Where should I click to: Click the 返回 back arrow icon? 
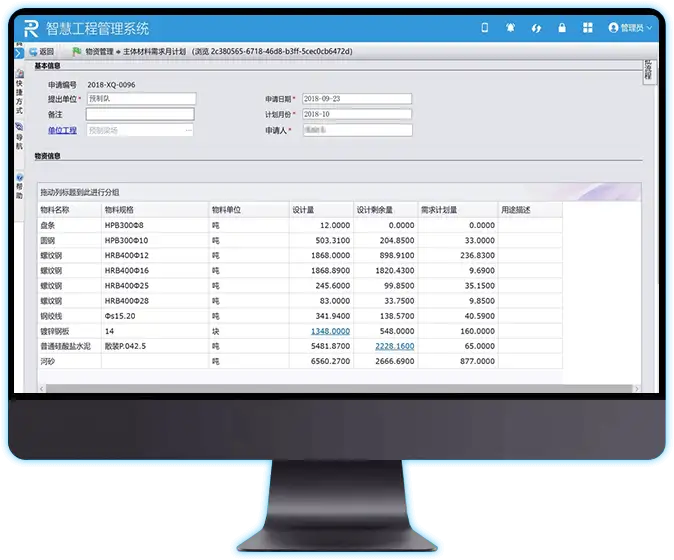pyautogui.click(x=33, y=51)
